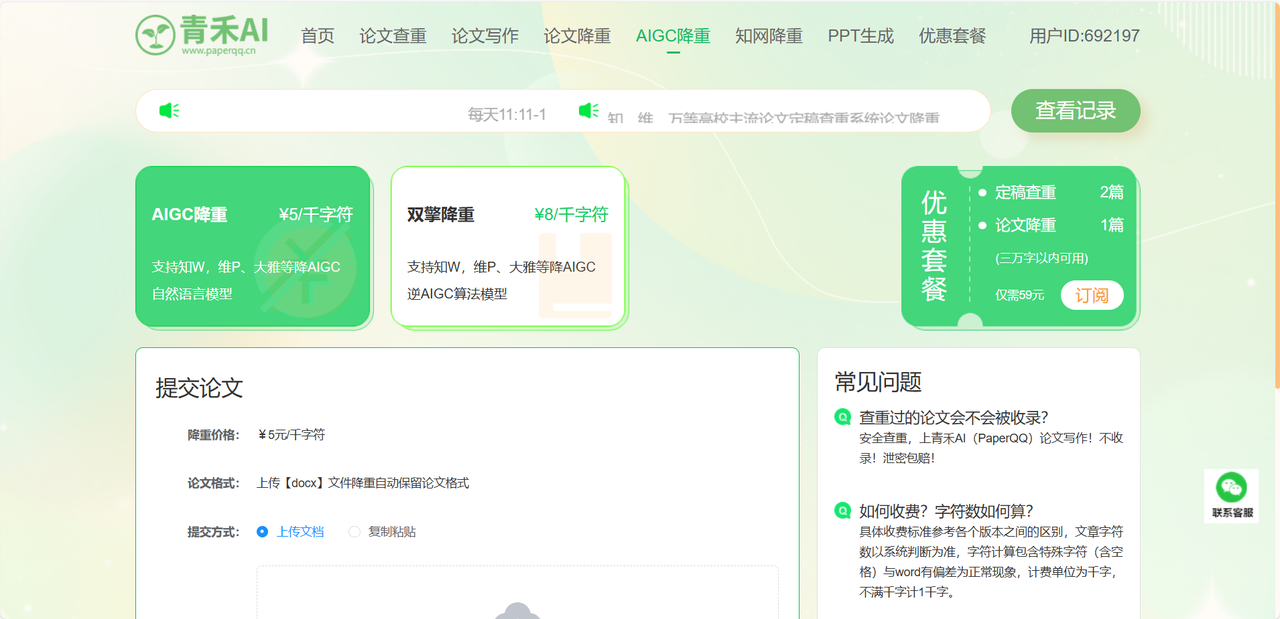Image resolution: width=1280 pixels, height=619 pixels.
Task: Click the dashed document upload area
Action: pyautogui.click(x=517, y=592)
